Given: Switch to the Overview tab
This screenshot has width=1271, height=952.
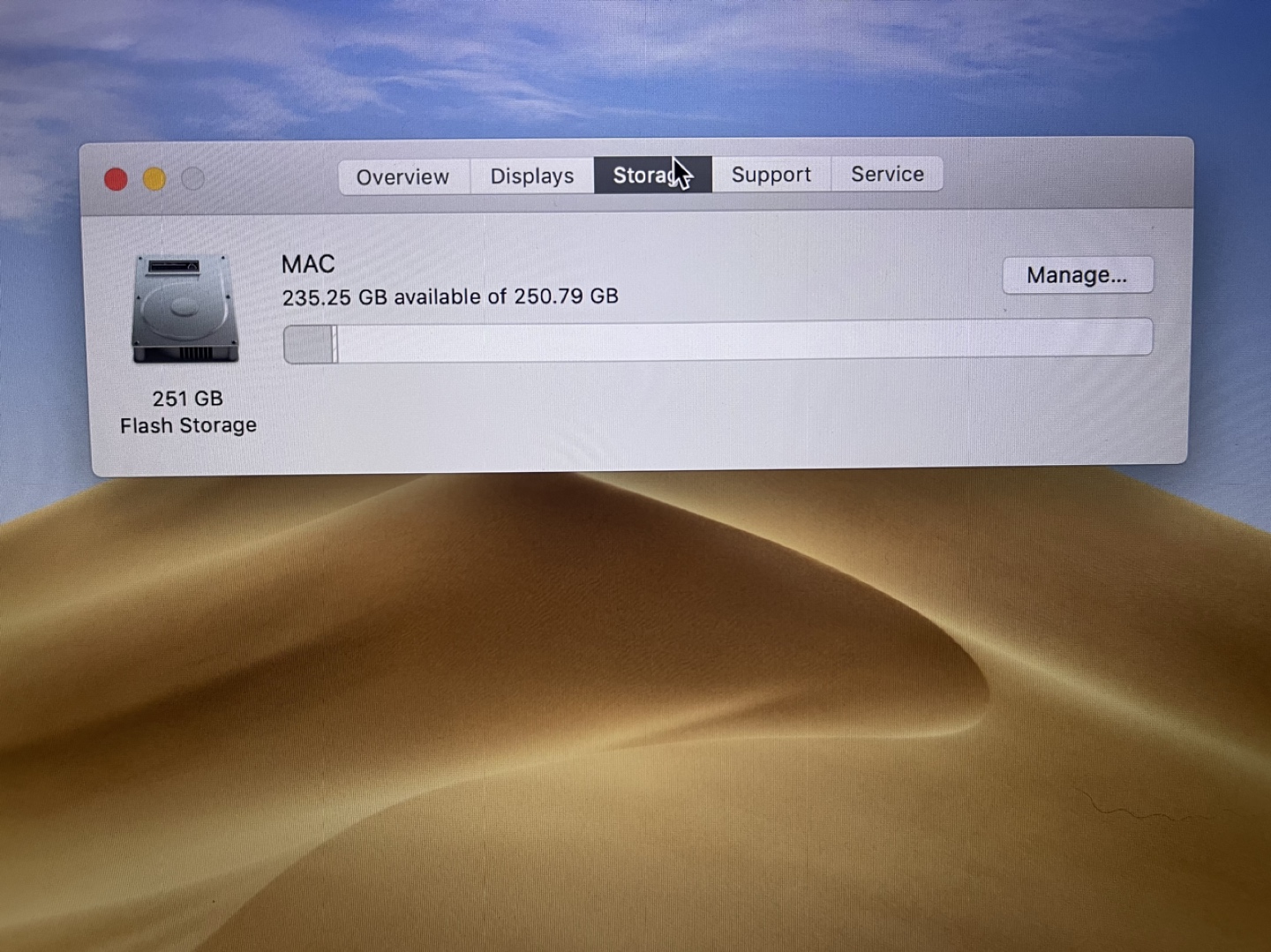Looking at the screenshot, I should click(x=403, y=177).
